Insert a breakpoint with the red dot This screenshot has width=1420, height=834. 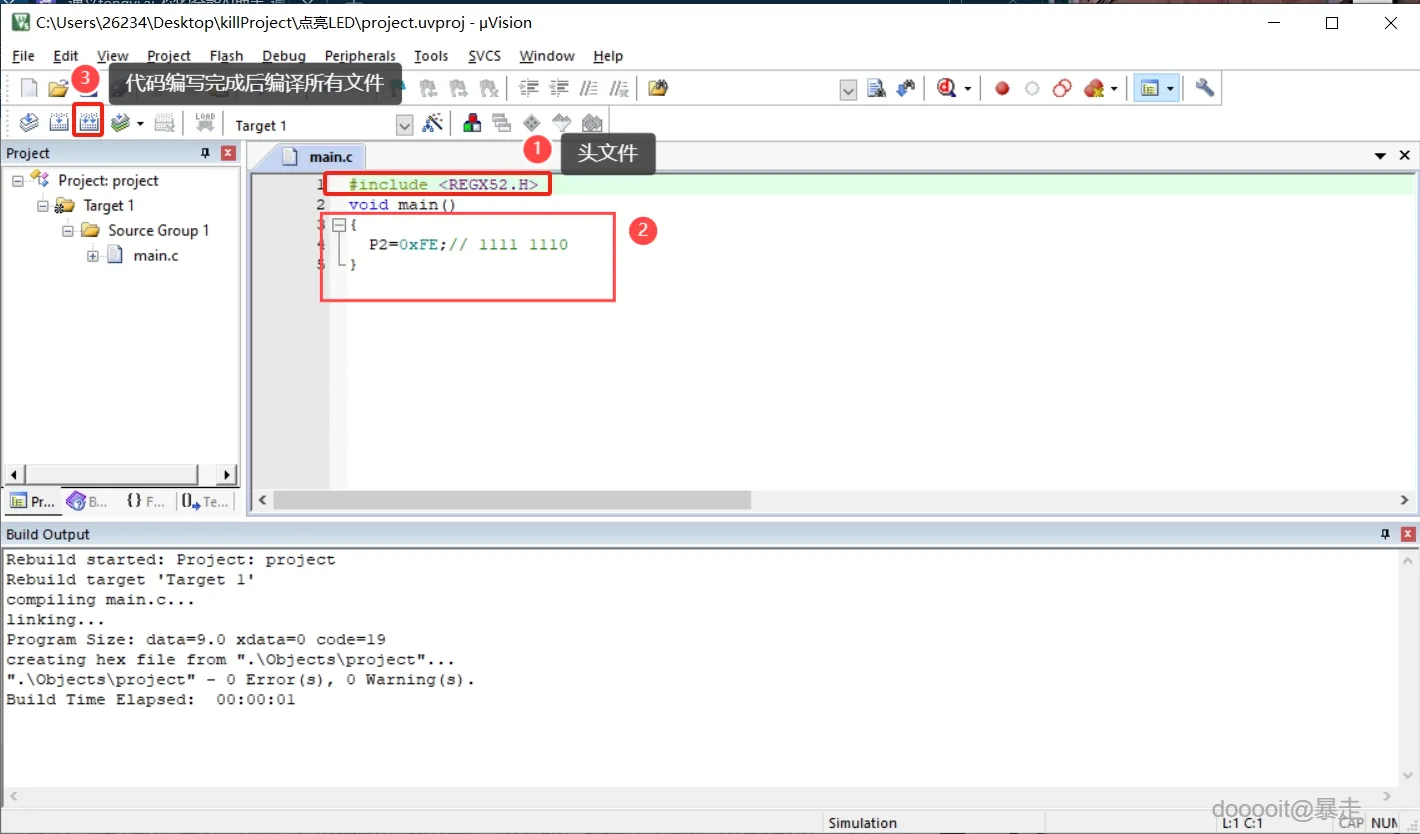pyautogui.click(x=1002, y=88)
